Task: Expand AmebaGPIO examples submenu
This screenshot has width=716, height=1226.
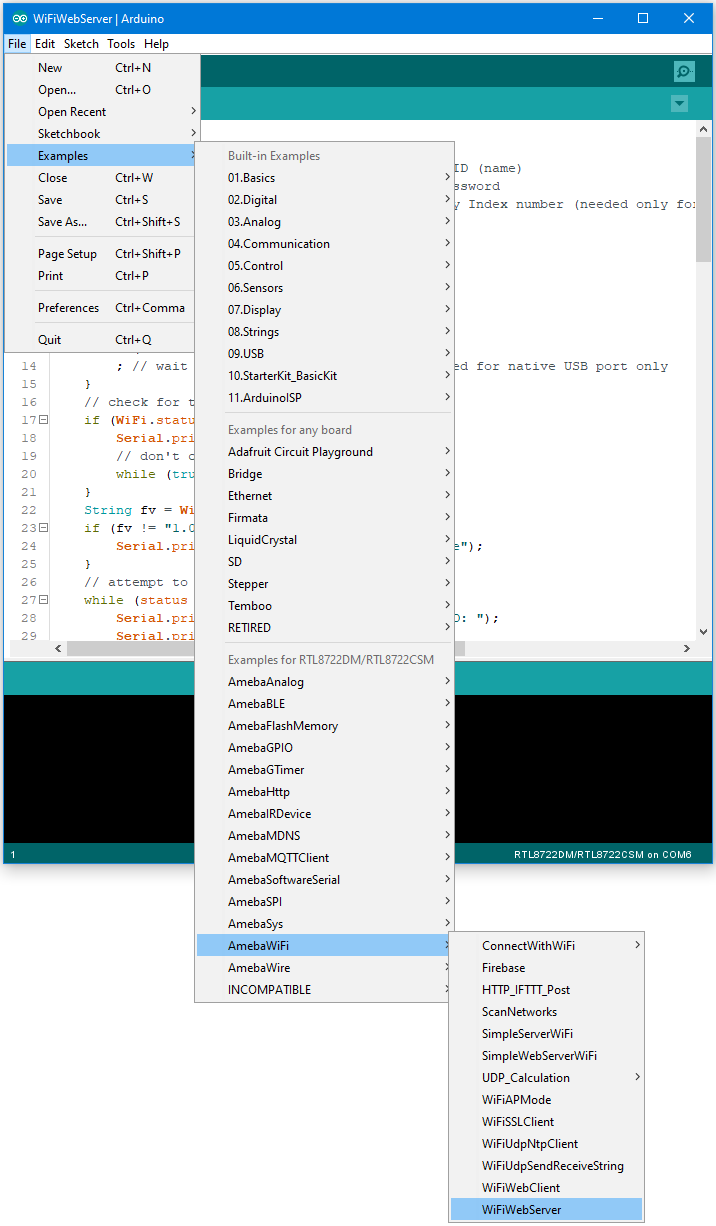Action: (x=325, y=748)
